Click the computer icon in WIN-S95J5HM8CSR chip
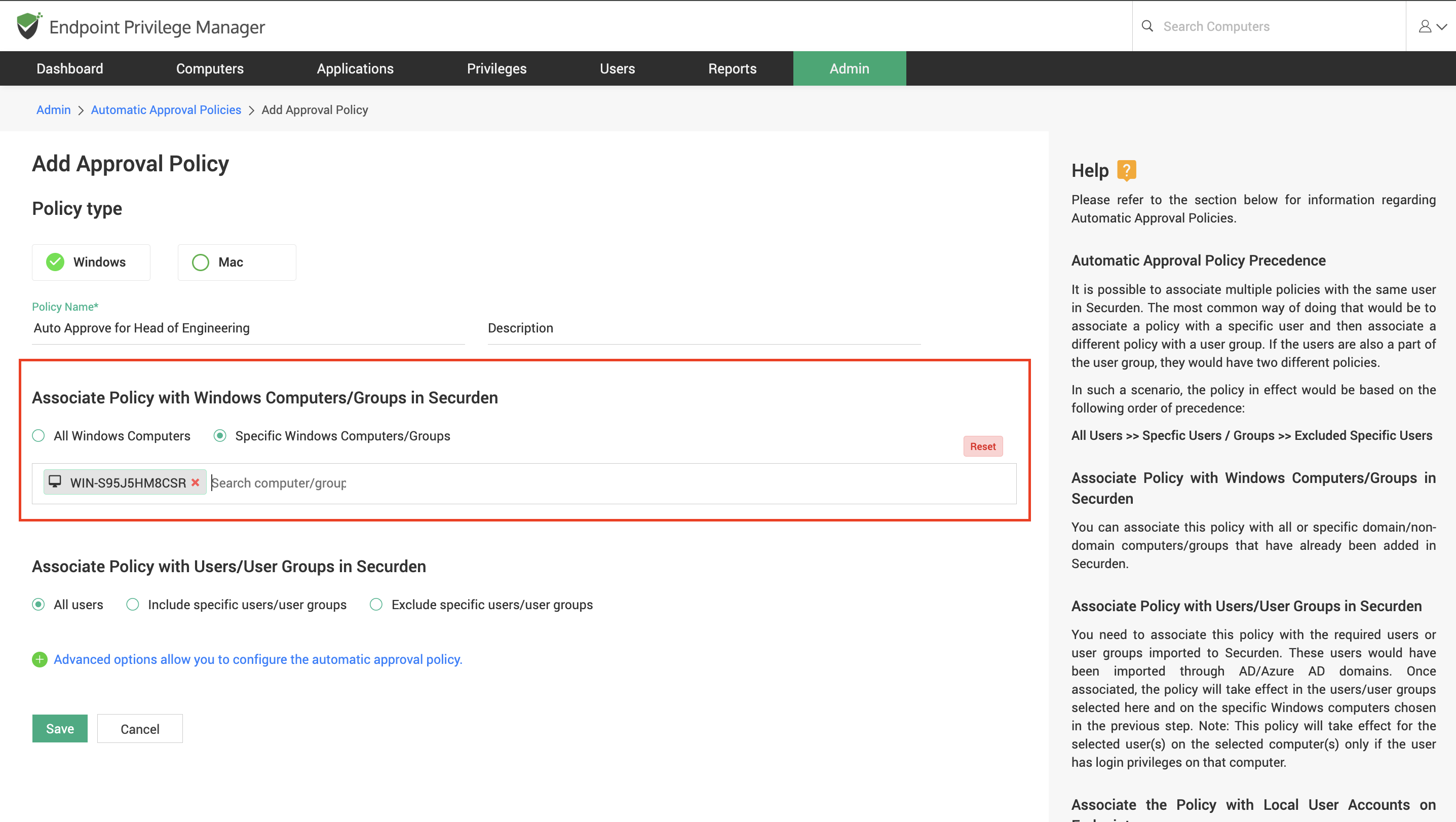 [x=55, y=481]
